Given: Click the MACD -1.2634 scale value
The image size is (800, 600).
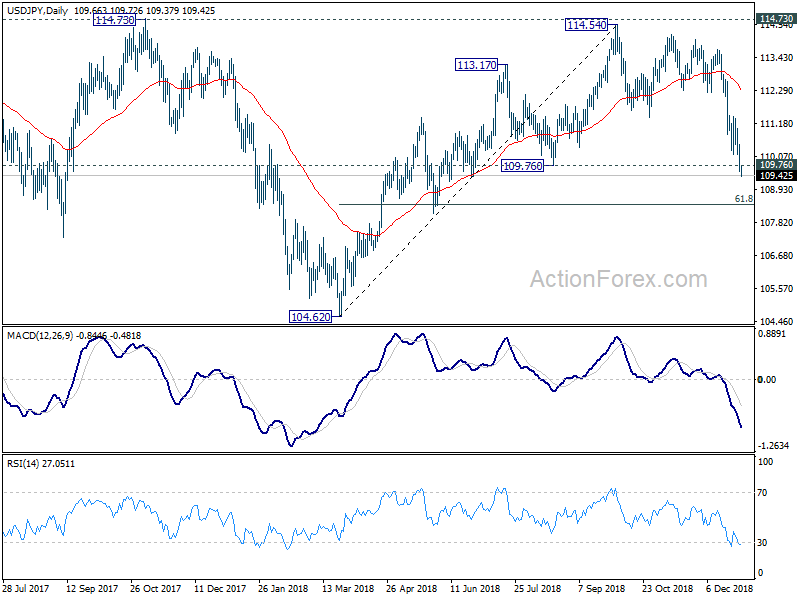Looking at the screenshot, I should point(774,446).
